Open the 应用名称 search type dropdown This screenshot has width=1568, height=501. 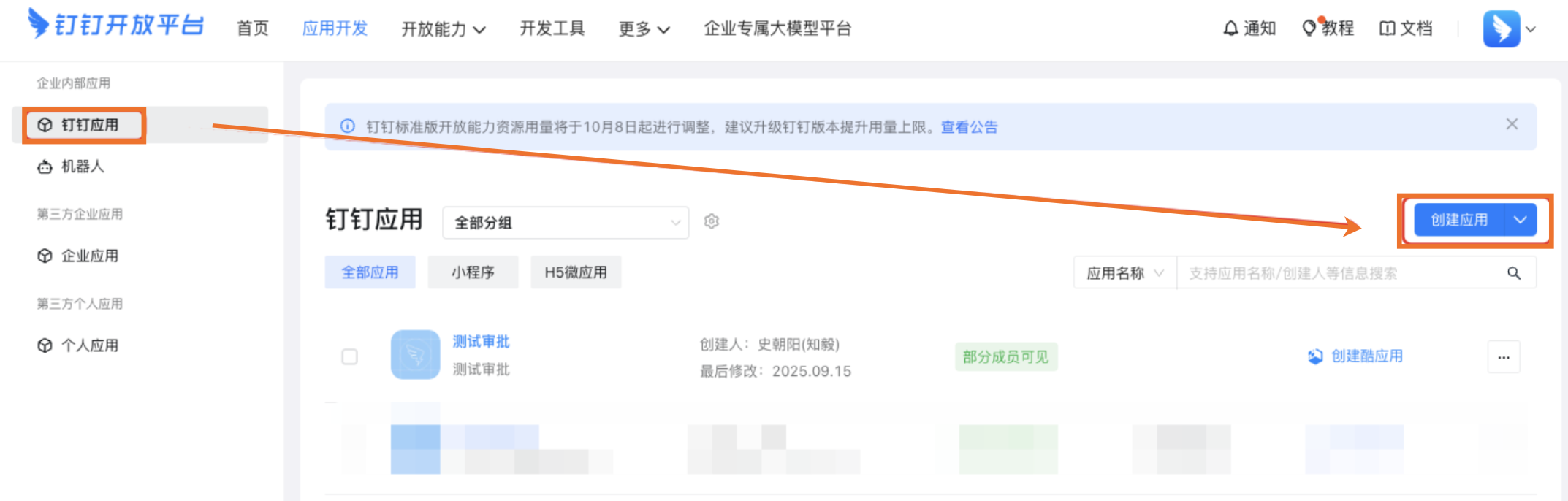(1125, 273)
